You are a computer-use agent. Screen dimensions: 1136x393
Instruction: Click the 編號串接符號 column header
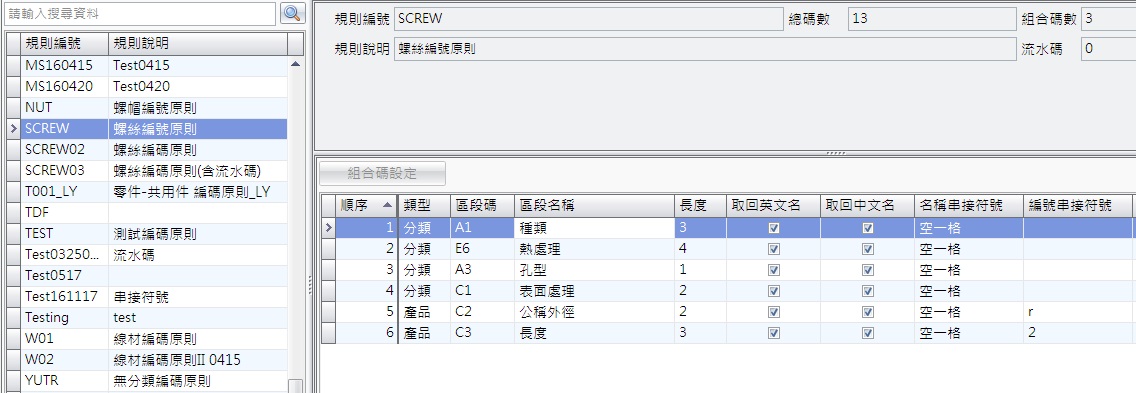(x=1077, y=205)
